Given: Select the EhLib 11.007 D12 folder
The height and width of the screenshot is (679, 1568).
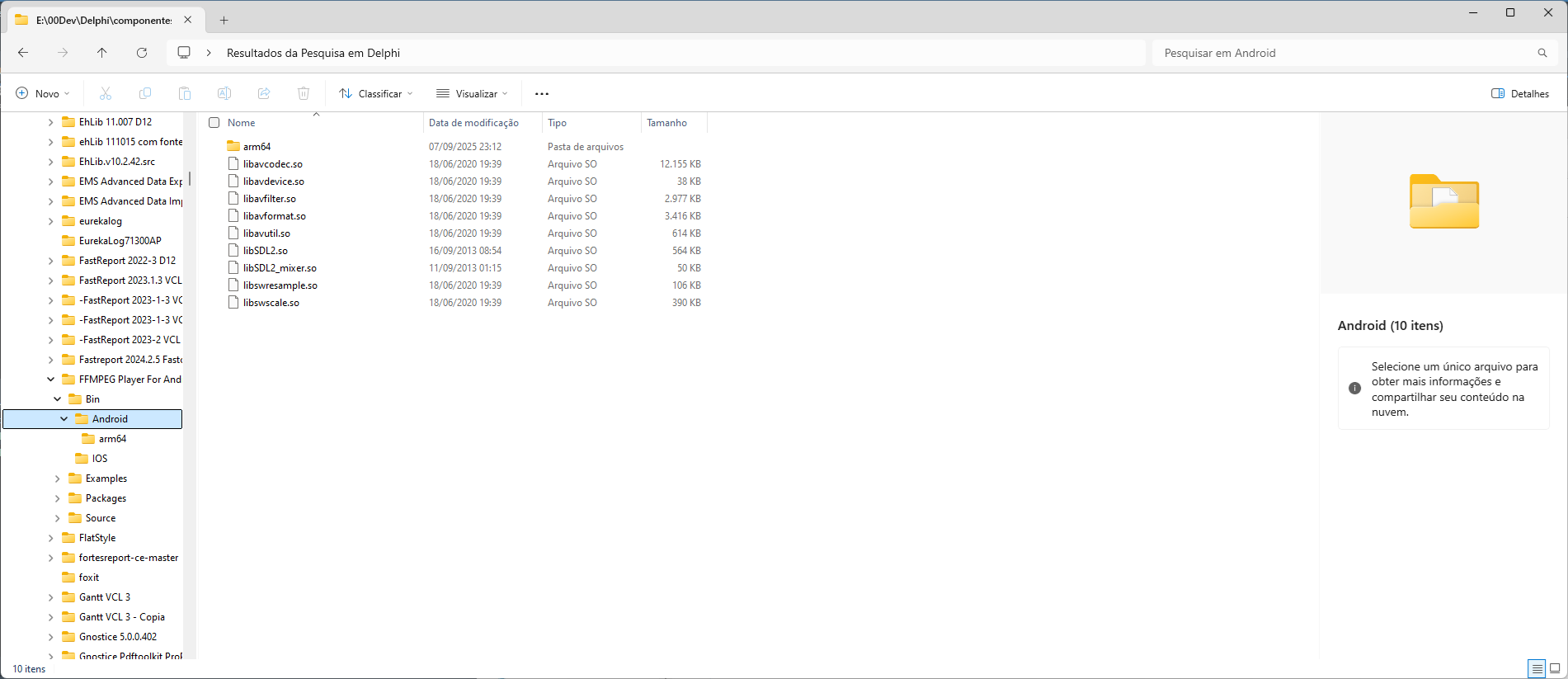Looking at the screenshot, I should [115, 122].
